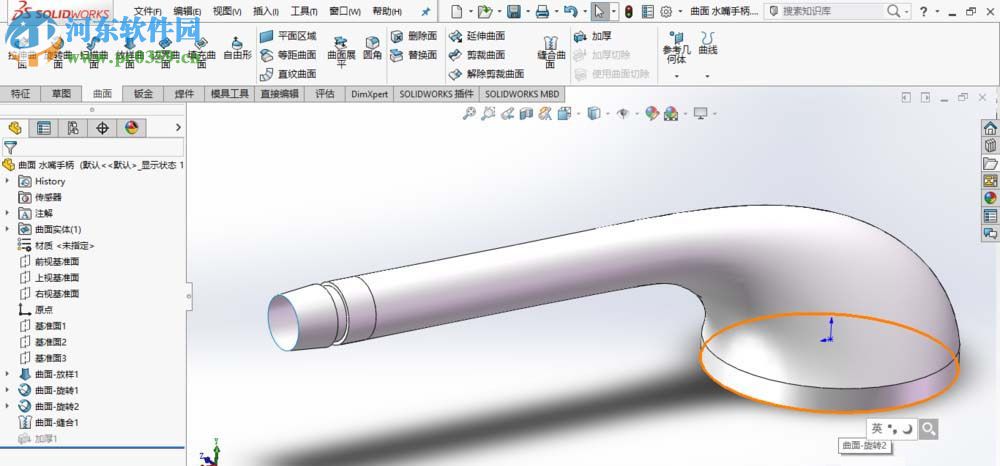Open the 工具(T) menu
The height and width of the screenshot is (466, 1000).
[304, 11]
